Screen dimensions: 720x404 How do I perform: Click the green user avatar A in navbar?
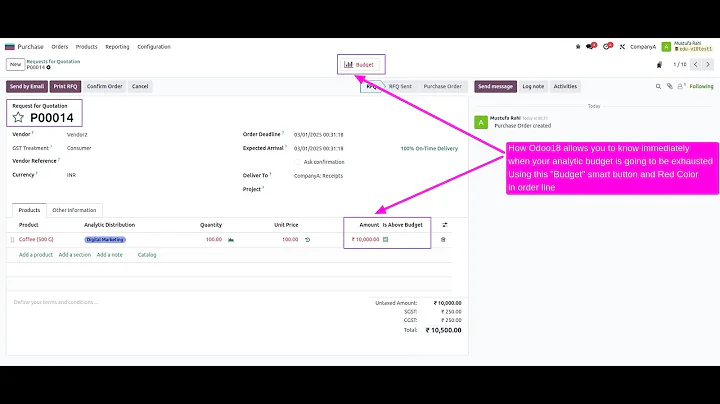pos(666,46)
